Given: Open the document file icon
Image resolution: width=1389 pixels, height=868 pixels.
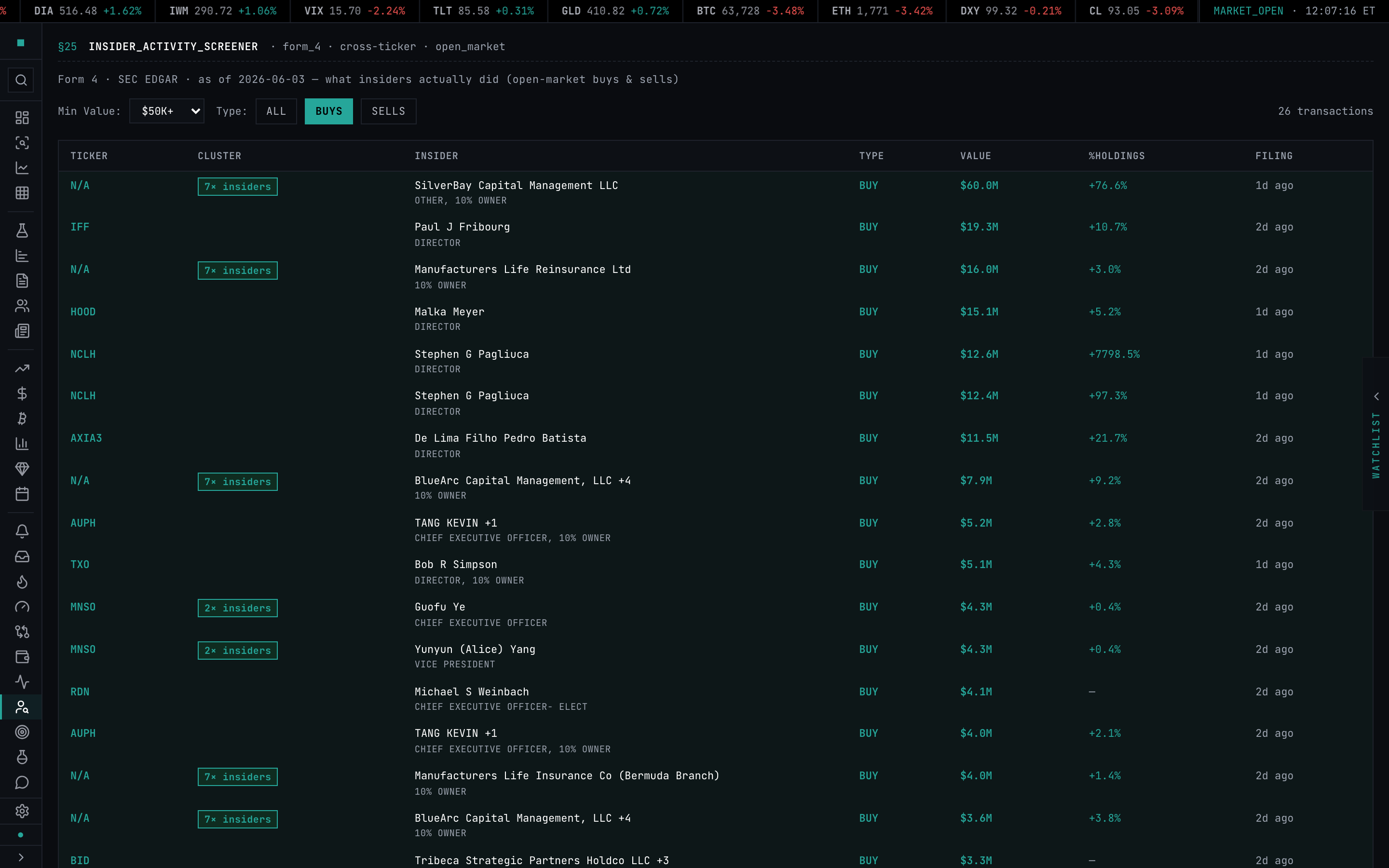Looking at the screenshot, I should (22, 281).
